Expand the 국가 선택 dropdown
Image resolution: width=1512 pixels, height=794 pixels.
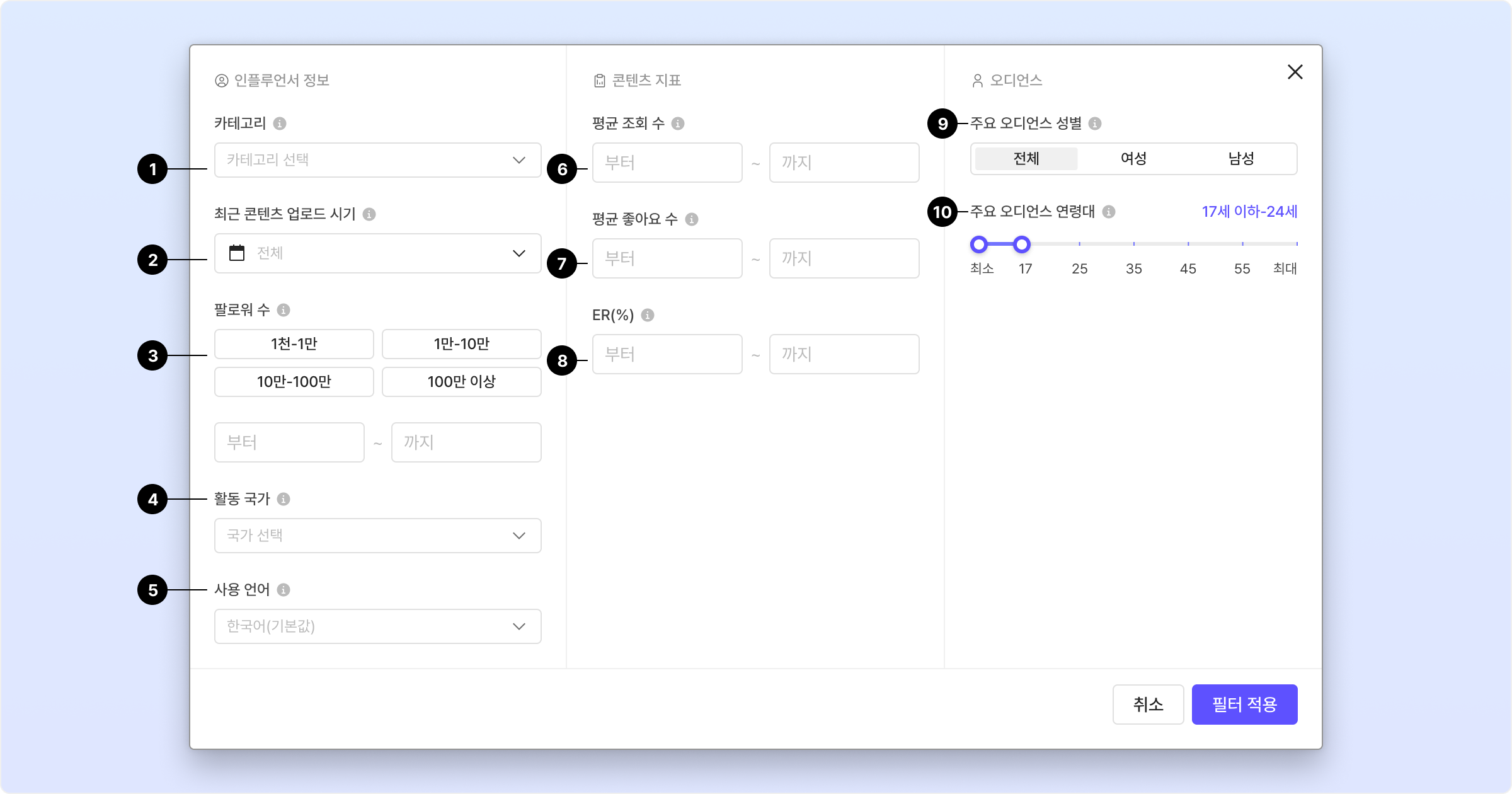pyautogui.click(x=377, y=536)
